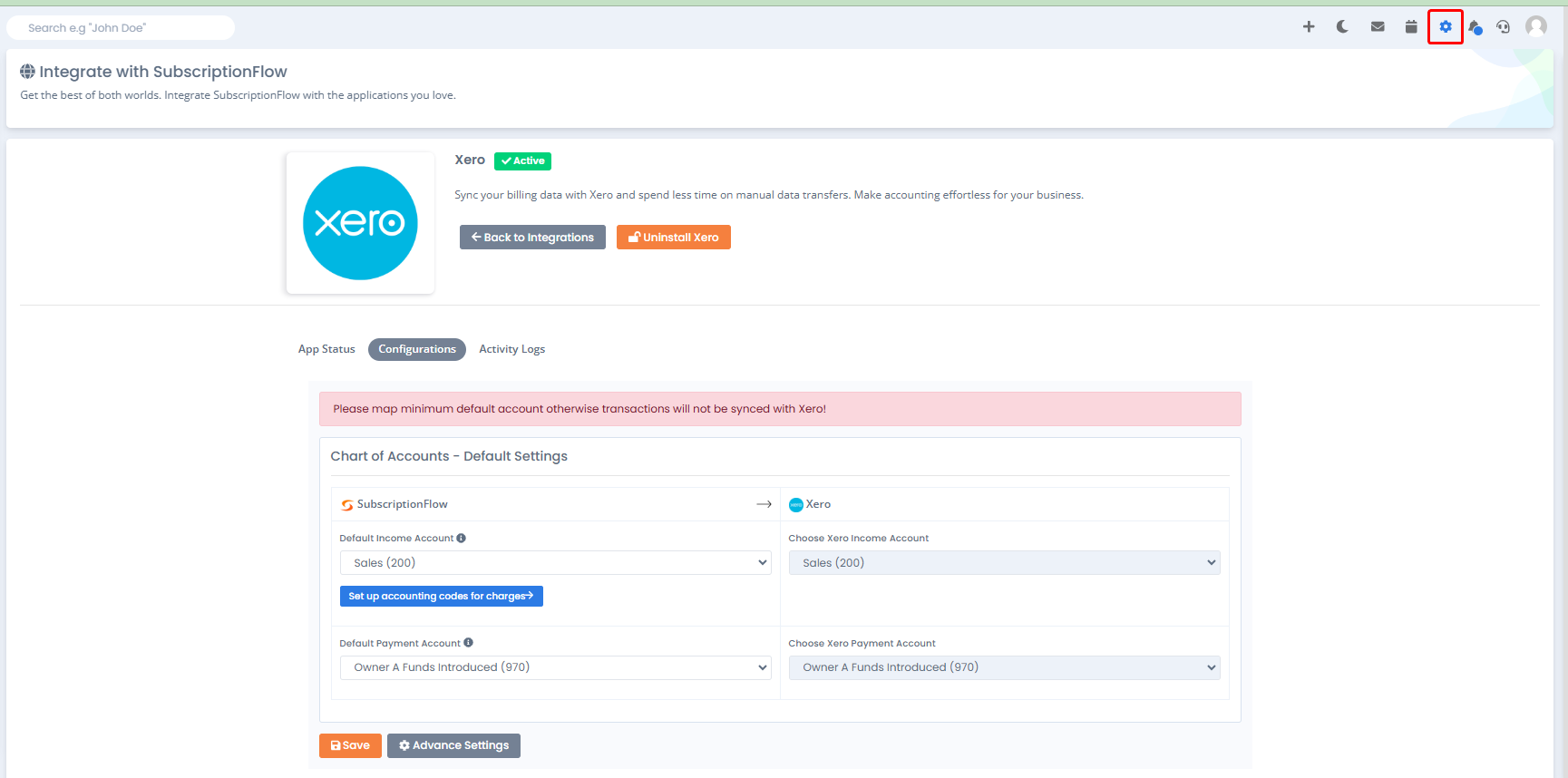Click the info icon beside Default Income Account
Screen dimensions: 1568x778
click(x=462, y=538)
